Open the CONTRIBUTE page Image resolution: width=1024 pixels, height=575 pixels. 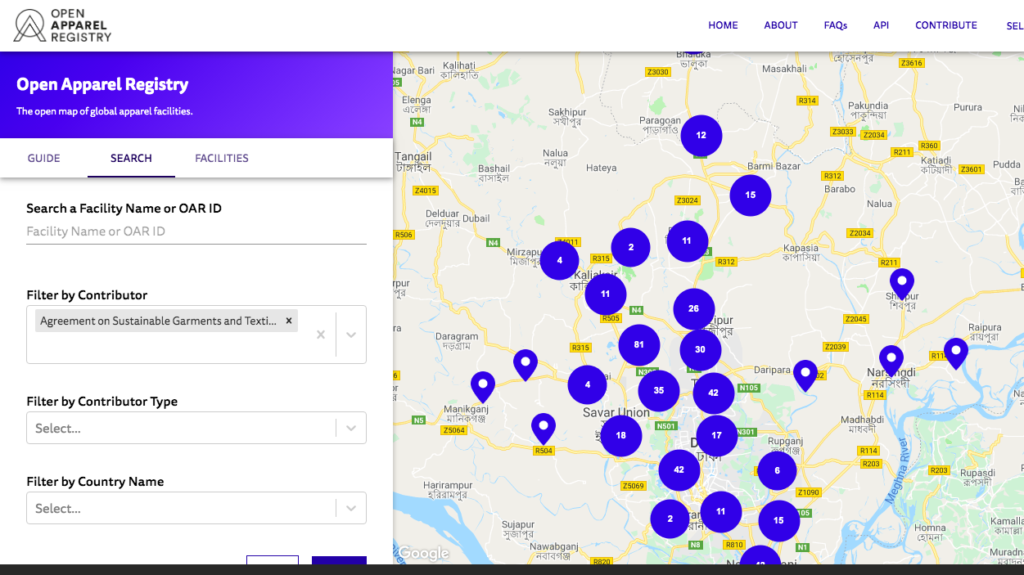click(x=946, y=25)
